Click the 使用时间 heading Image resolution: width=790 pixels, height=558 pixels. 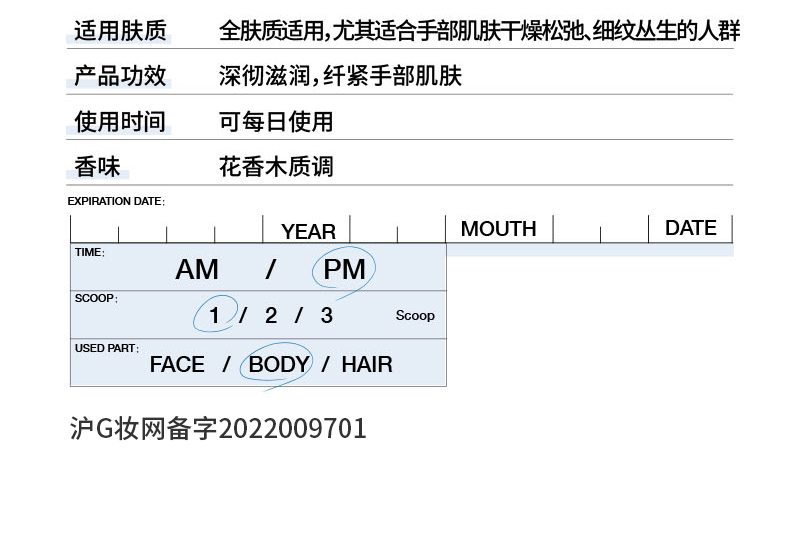click(120, 122)
